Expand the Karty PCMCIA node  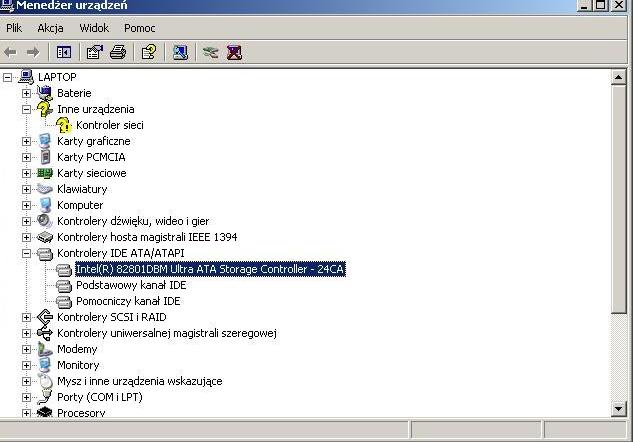[26, 157]
